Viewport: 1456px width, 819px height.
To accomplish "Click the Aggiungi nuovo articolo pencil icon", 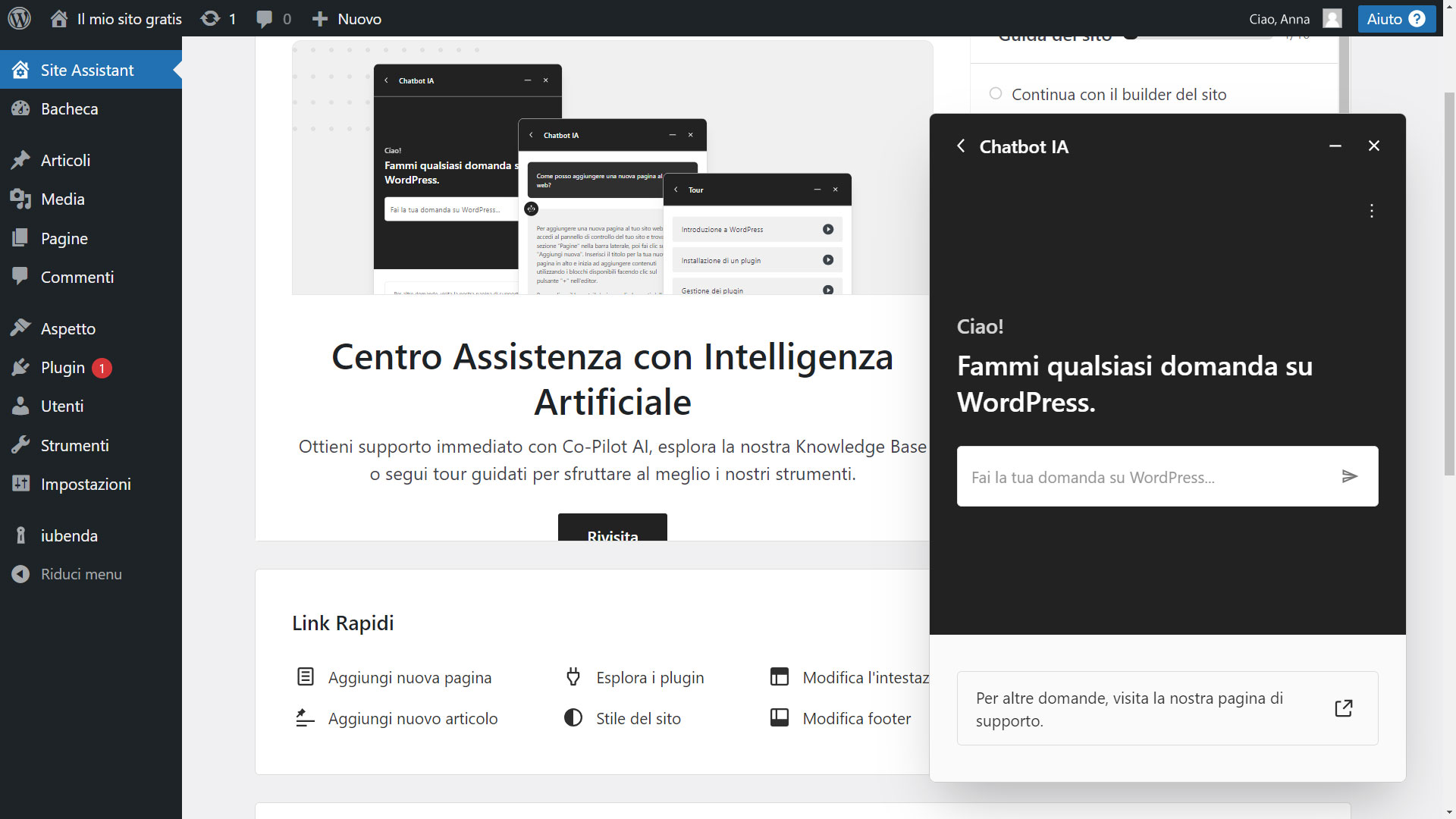I will 305,717.
